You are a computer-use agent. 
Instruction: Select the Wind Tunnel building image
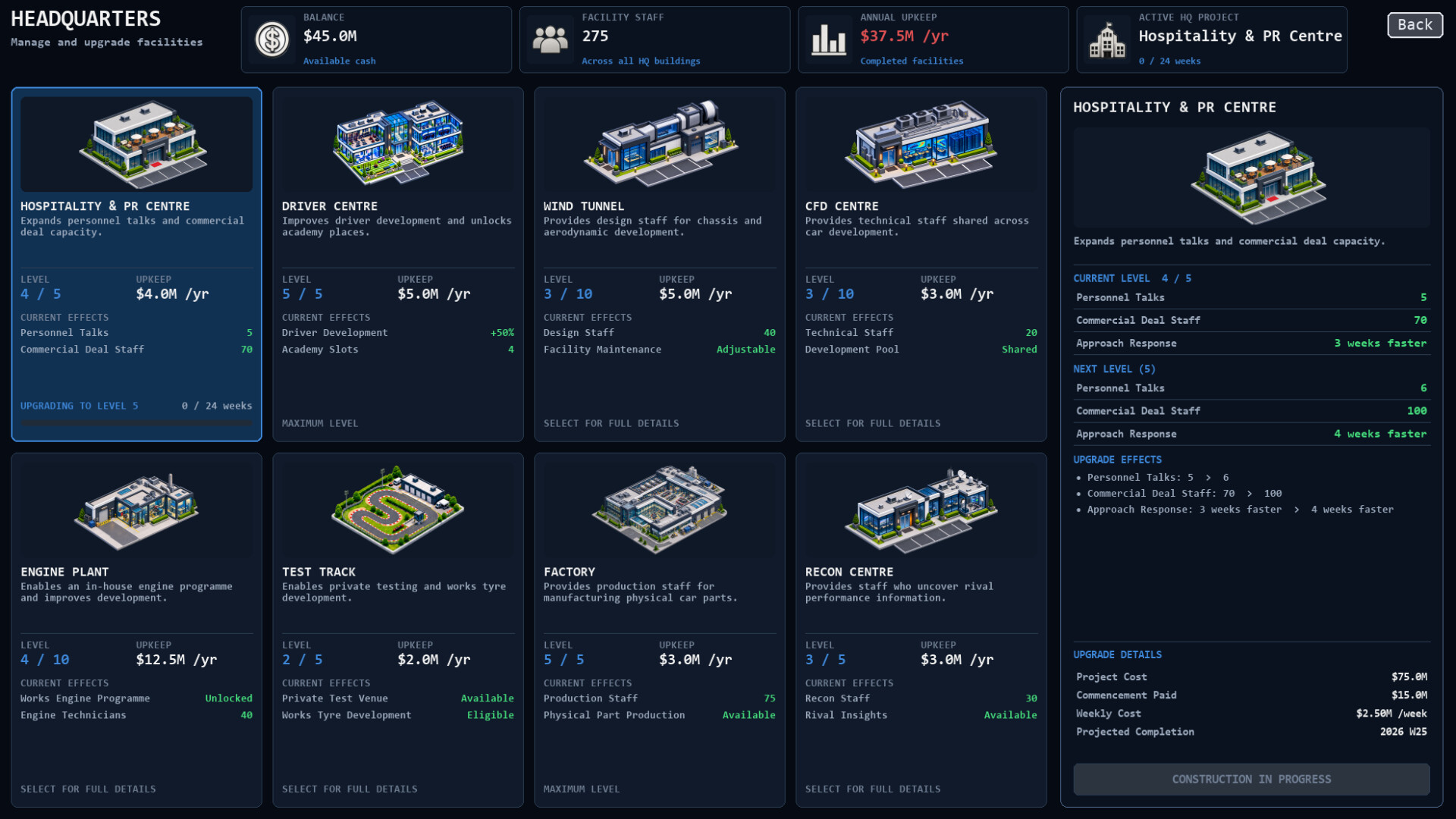pyautogui.click(x=660, y=144)
